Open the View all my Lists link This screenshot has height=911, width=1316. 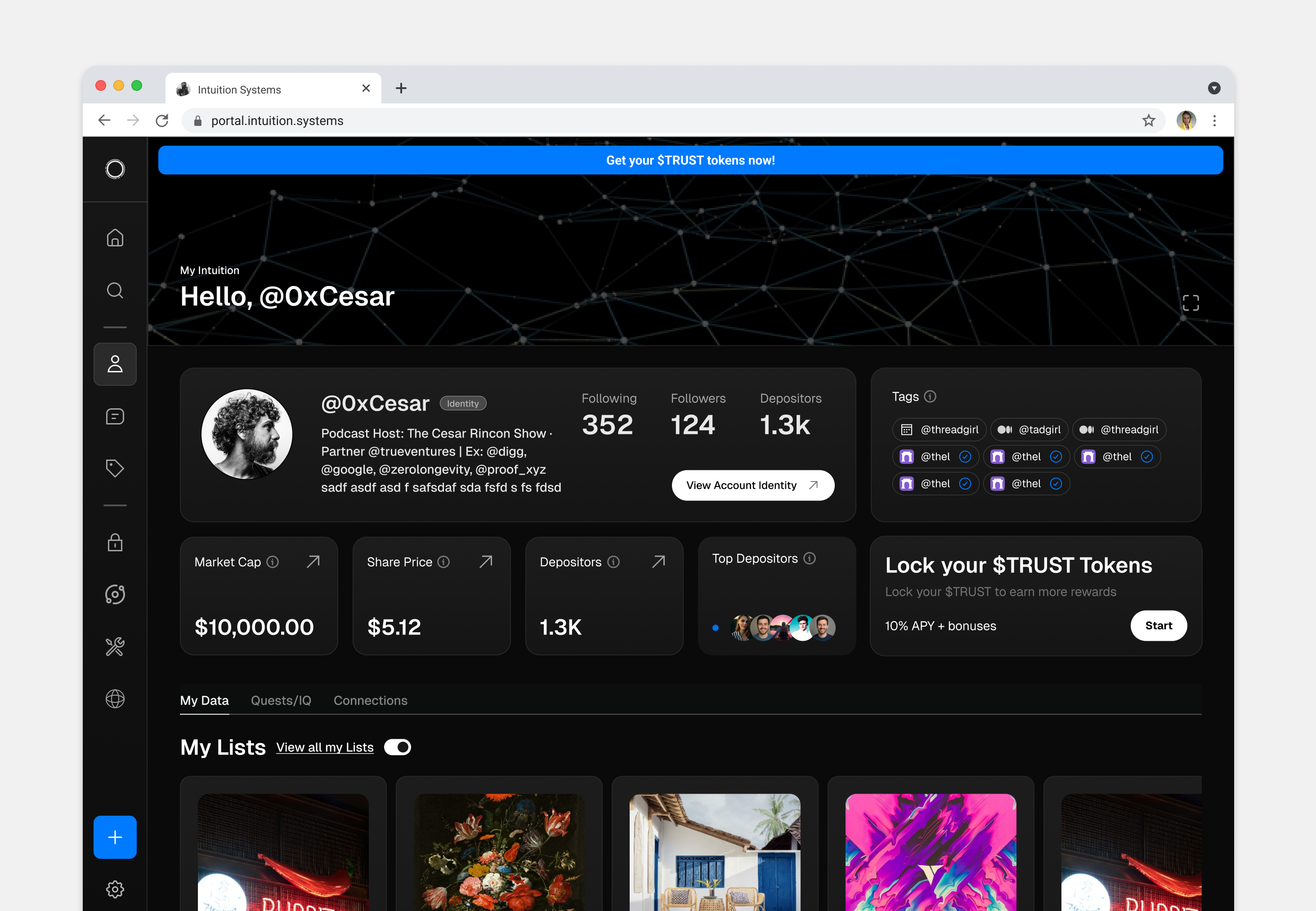pyautogui.click(x=324, y=747)
